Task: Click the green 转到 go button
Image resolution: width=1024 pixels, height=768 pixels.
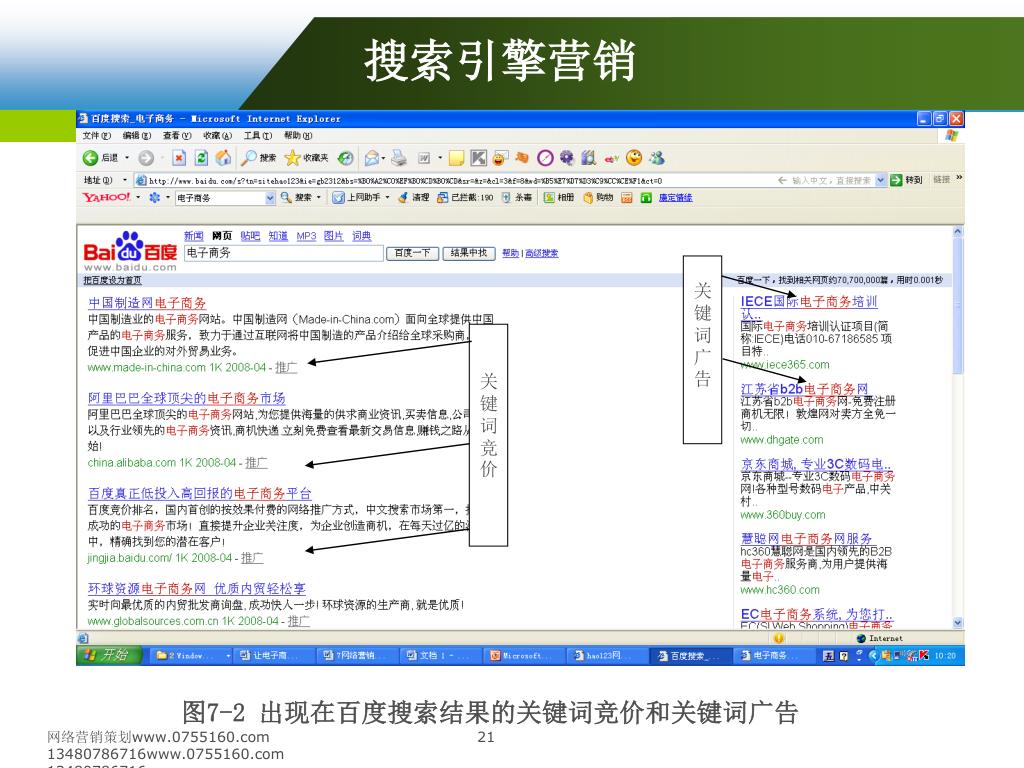Action: tap(906, 180)
